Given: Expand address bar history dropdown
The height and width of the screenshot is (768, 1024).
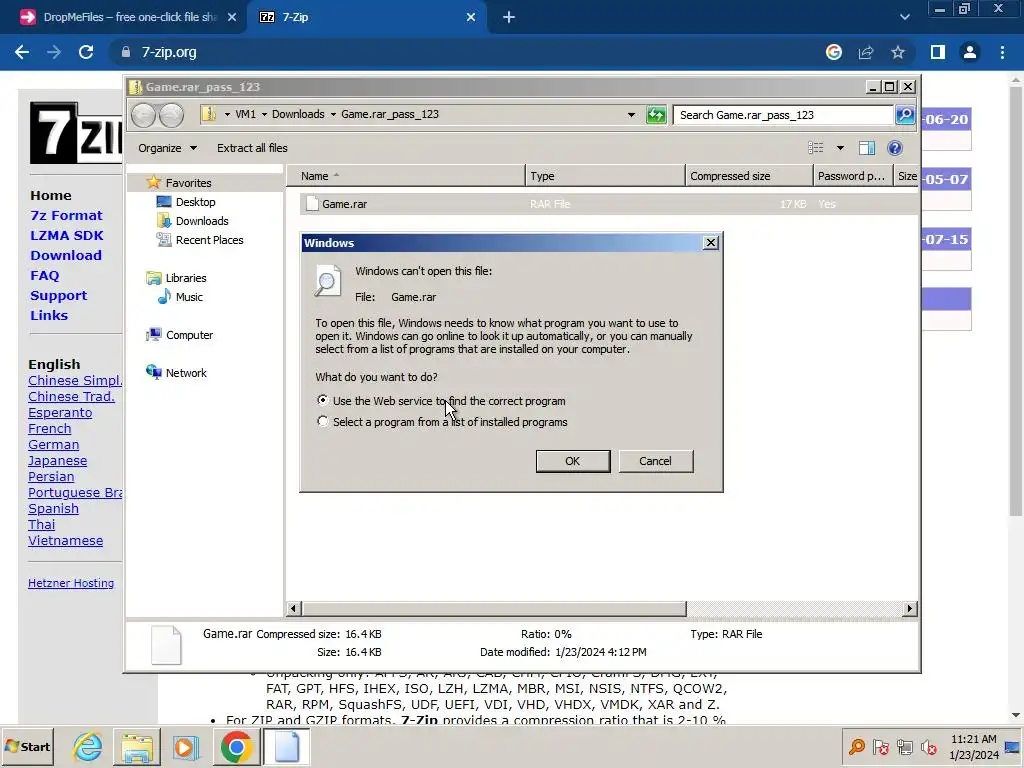Looking at the screenshot, I should click(x=631, y=115).
